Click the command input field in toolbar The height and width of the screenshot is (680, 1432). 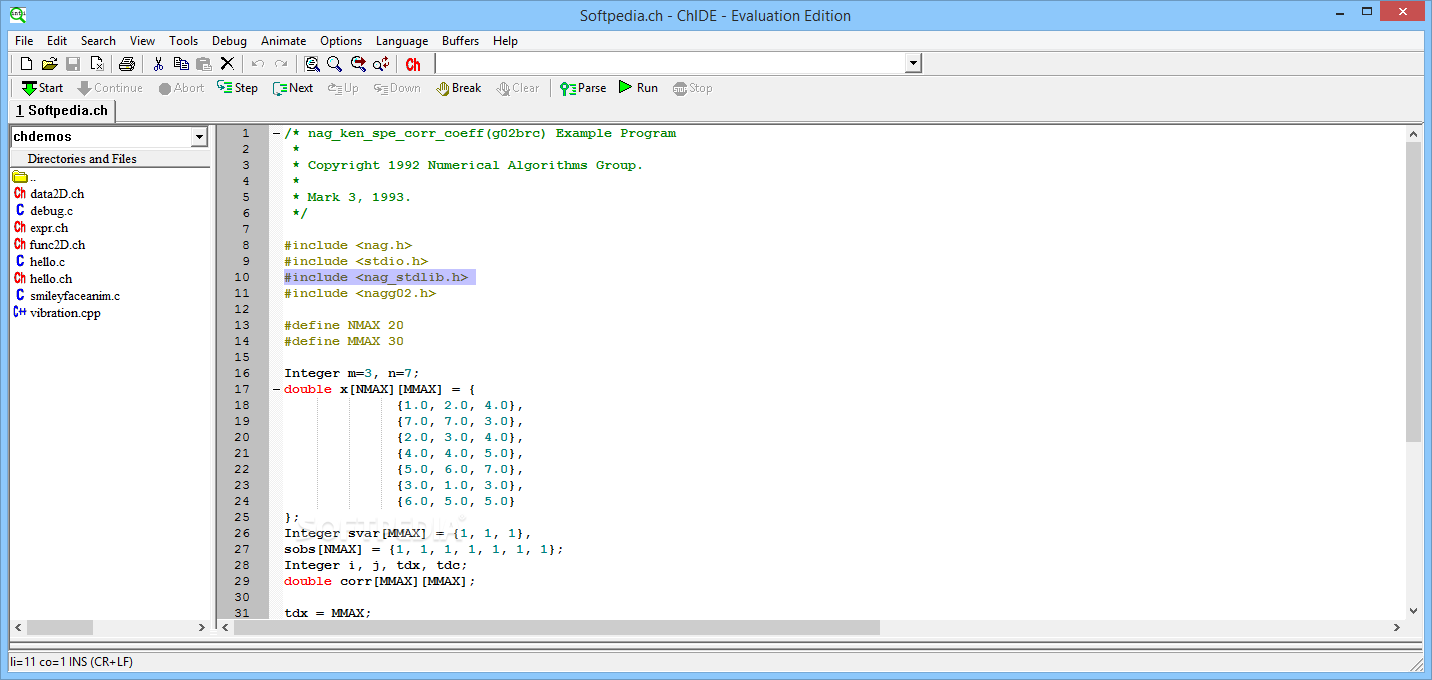[x=670, y=64]
